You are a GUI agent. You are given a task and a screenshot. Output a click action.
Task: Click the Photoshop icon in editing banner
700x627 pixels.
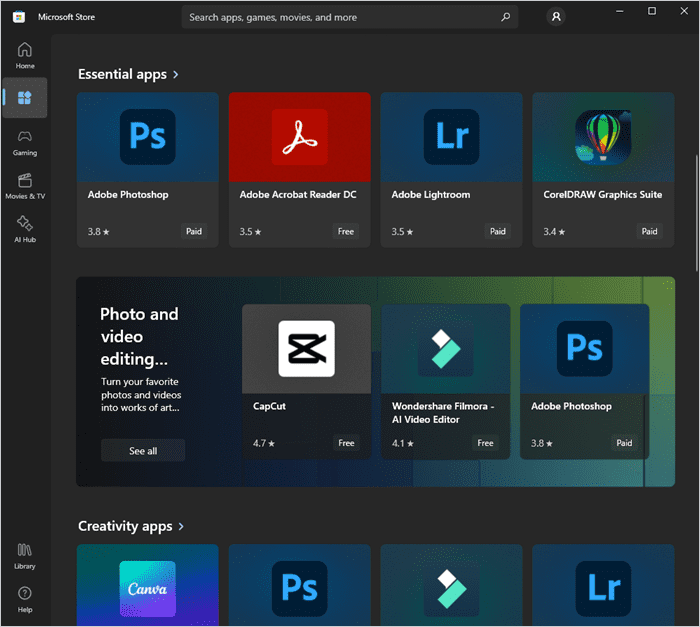pos(585,348)
